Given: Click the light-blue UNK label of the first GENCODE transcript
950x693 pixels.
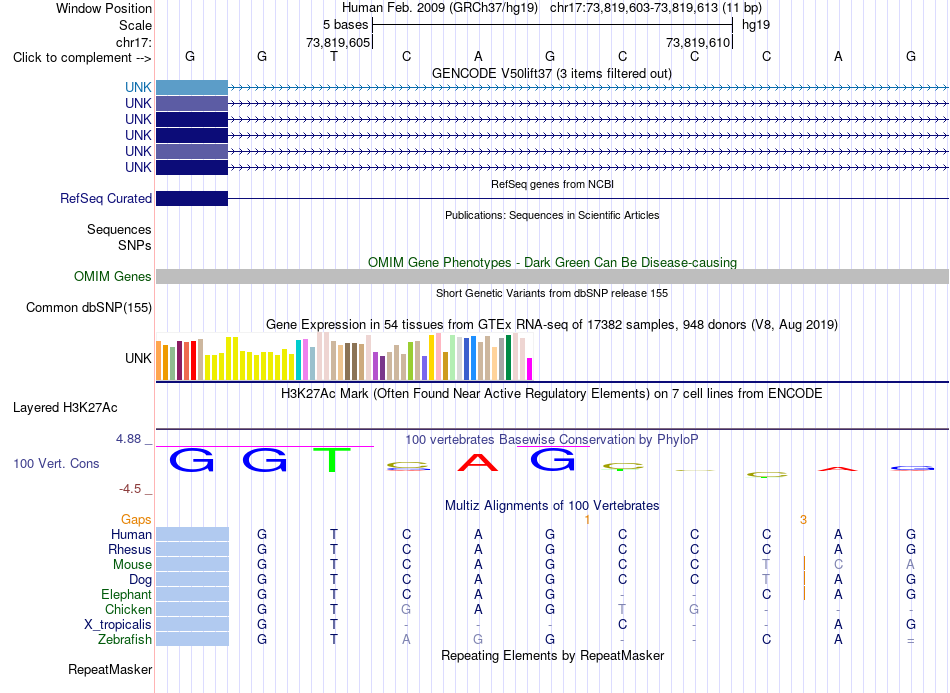Looking at the screenshot, I should pyautogui.click(x=138, y=87).
